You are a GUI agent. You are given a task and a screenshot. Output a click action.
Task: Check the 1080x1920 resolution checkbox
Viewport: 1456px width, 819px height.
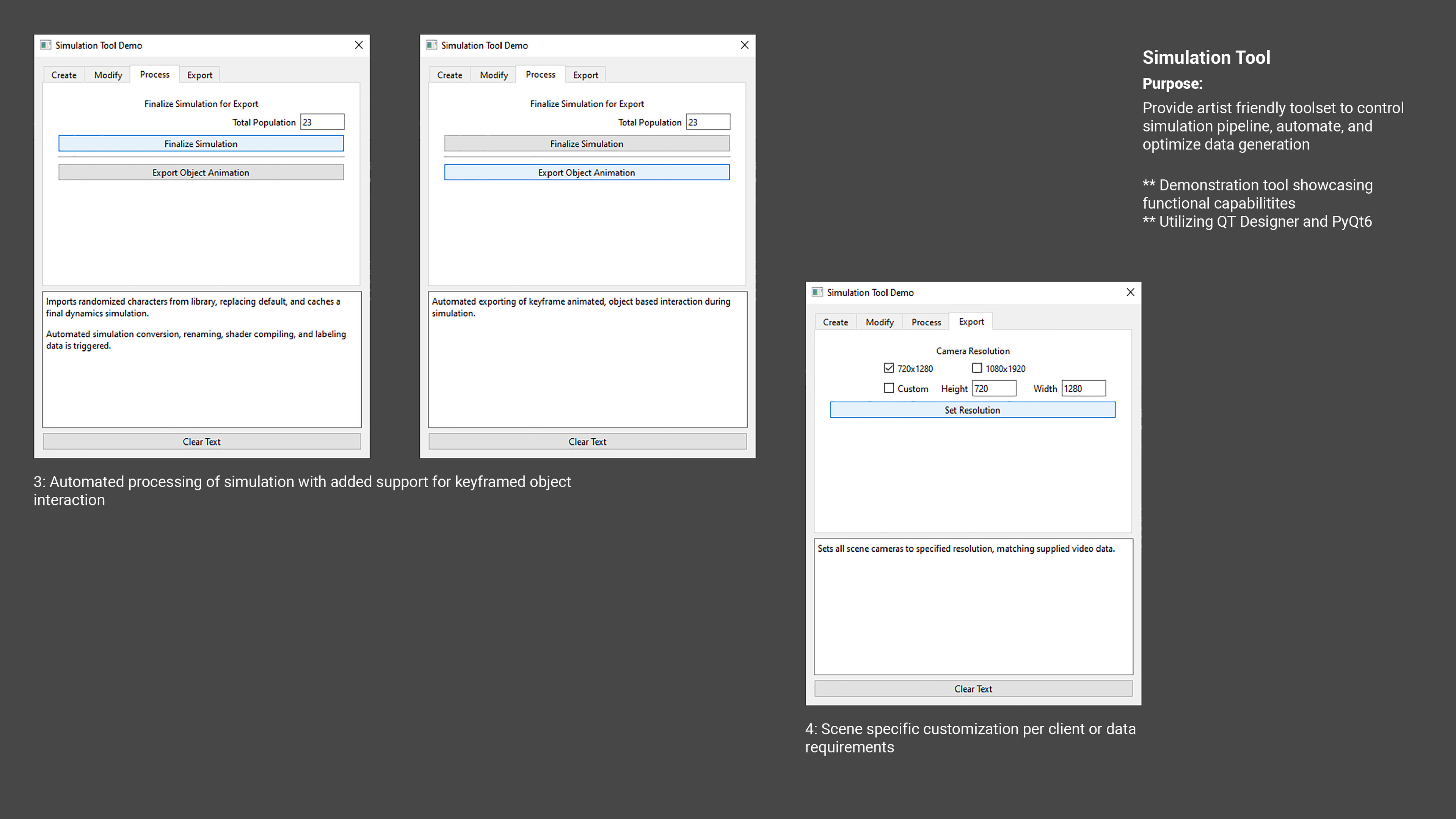pyautogui.click(x=977, y=368)
